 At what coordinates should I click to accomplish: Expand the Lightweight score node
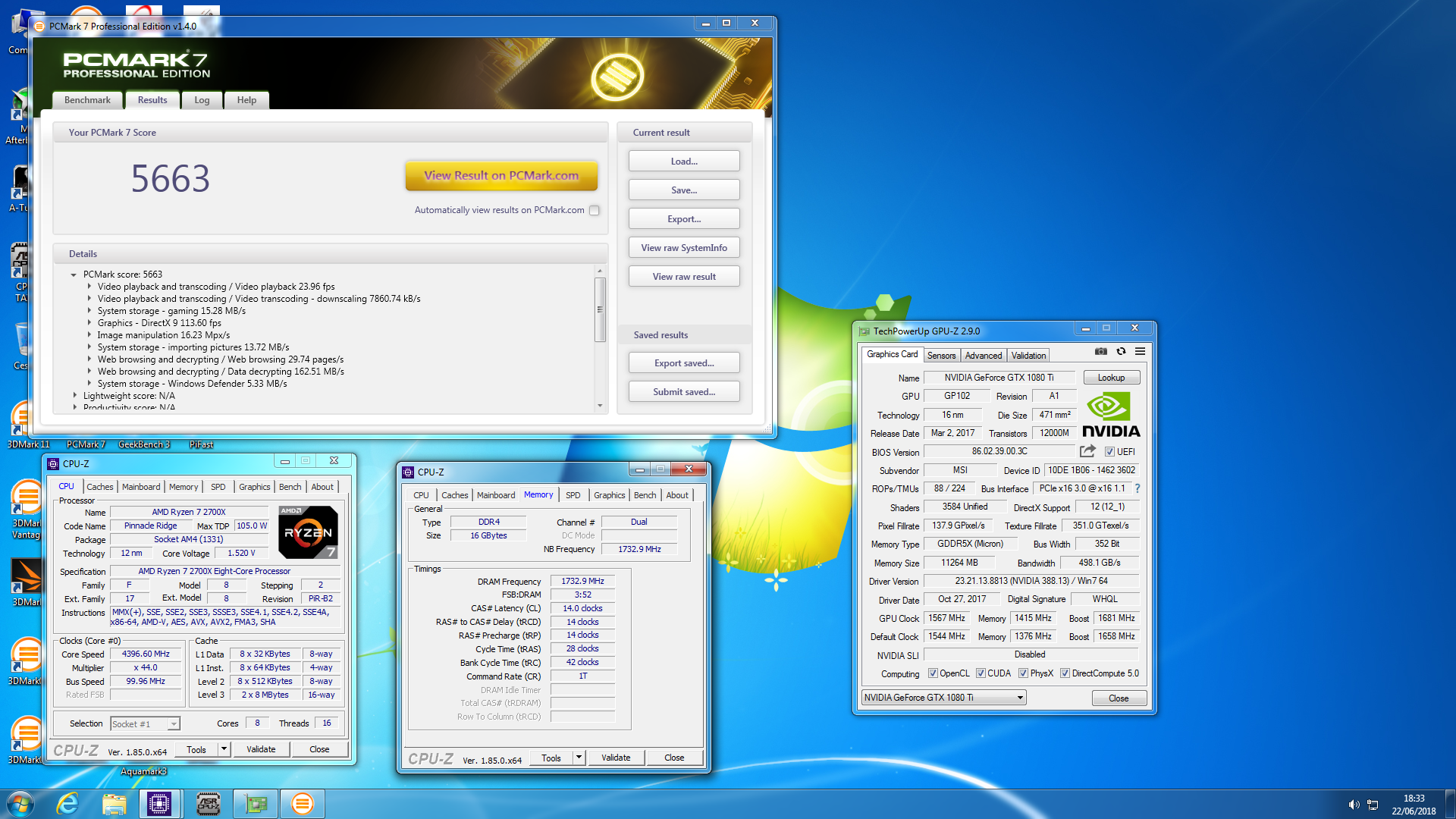(74, 396)
